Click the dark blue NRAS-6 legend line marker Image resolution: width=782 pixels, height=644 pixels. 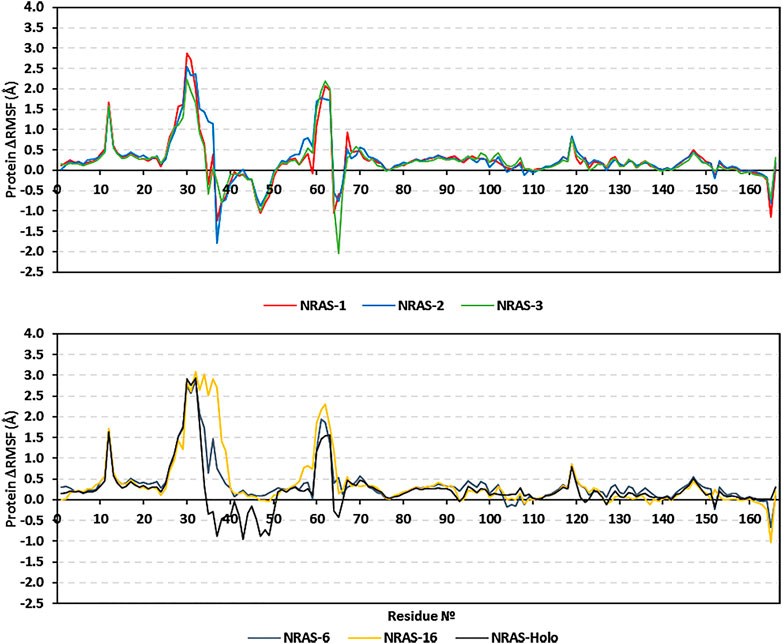tap(264, 638)
